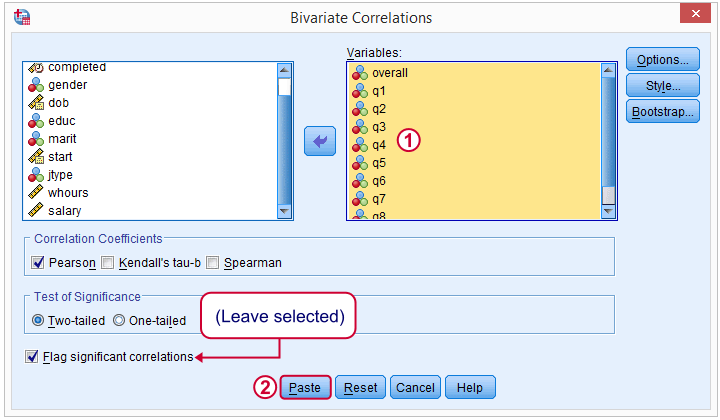The image size is (720, 420).
Task: Toggle Flag significant correlations checkbox
Action: pyautogui.click(x=32, y=357)
